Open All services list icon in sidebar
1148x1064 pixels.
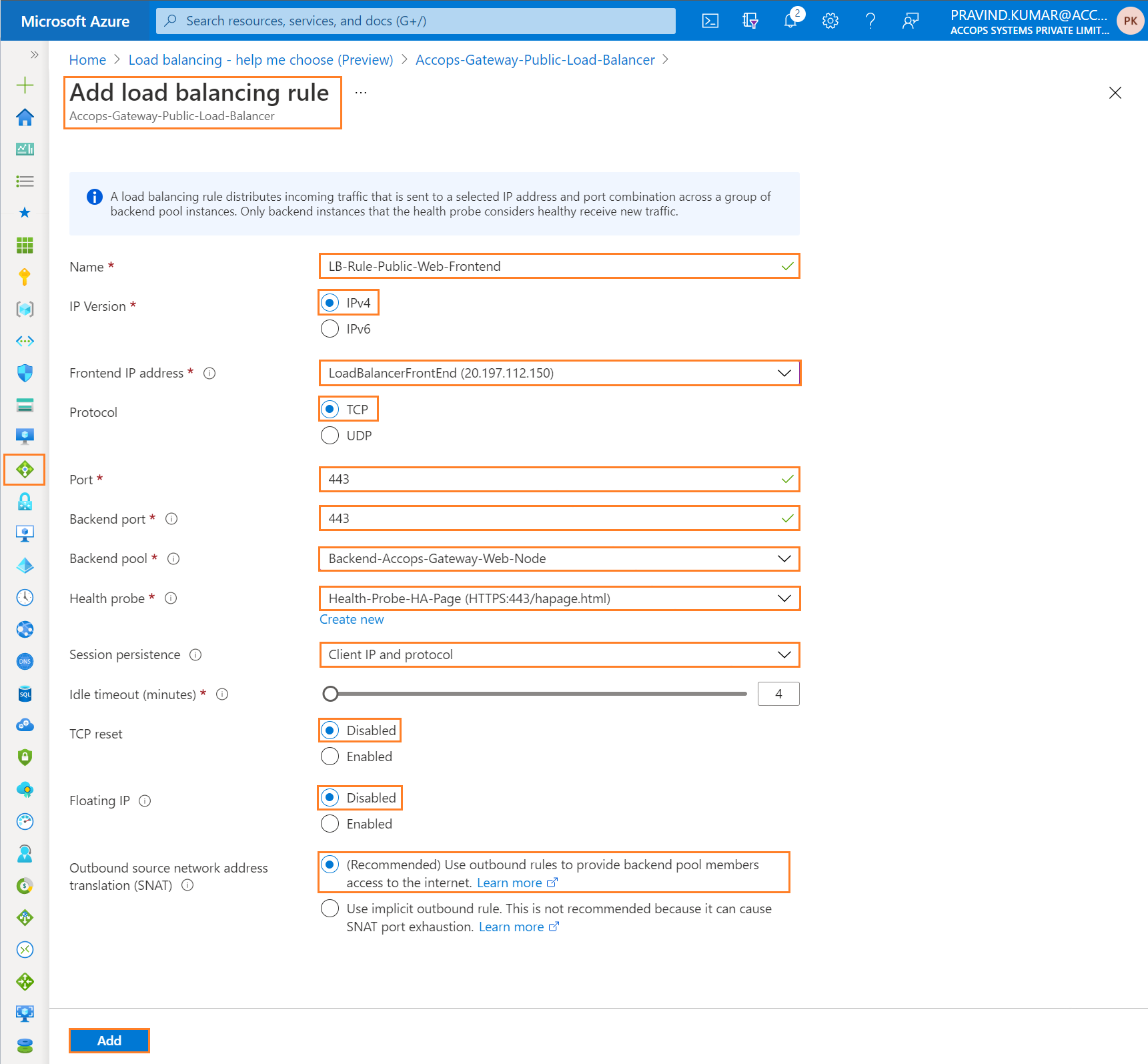point(25,181)
